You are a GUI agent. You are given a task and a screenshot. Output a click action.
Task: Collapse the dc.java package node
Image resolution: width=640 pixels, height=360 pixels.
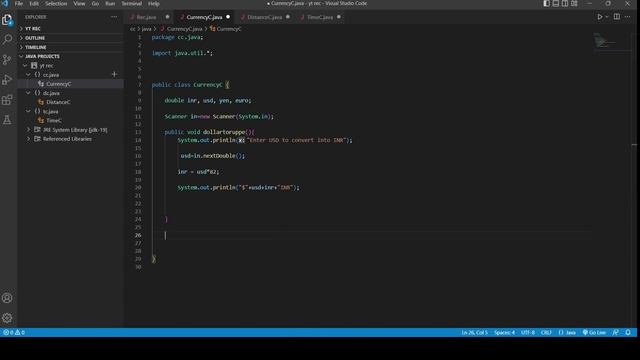point(28,93)
